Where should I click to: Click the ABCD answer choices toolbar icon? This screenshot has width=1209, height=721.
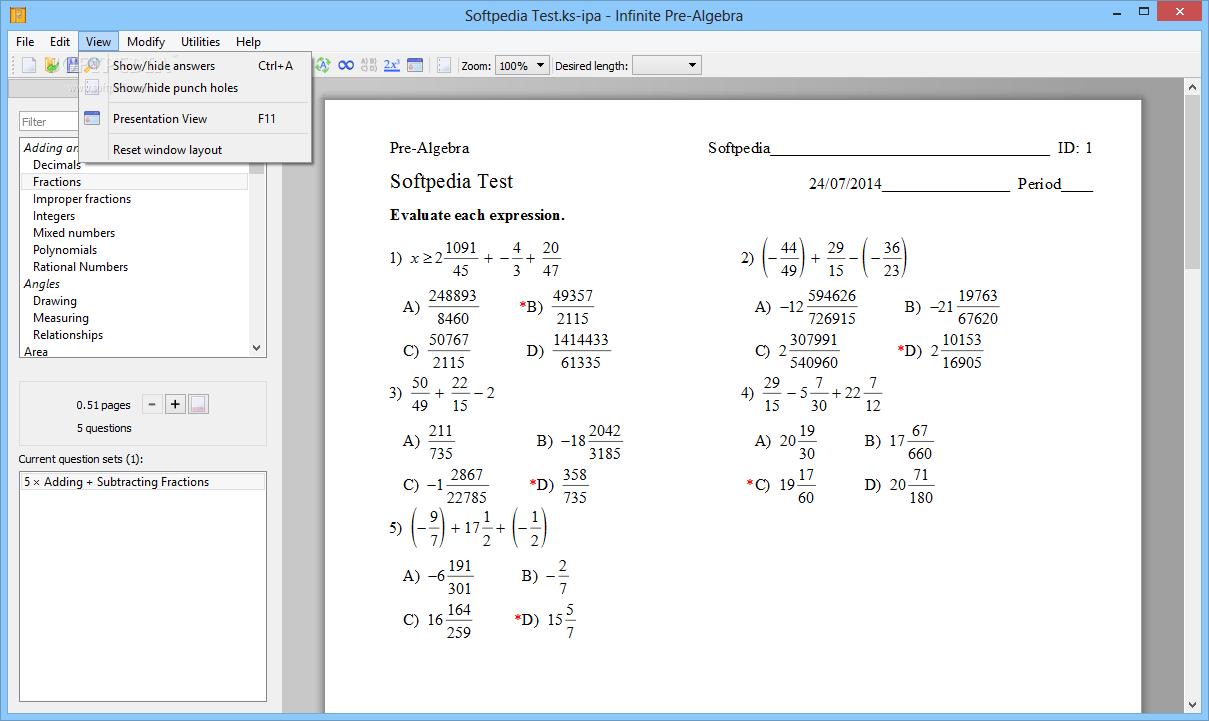click(369, 65)
